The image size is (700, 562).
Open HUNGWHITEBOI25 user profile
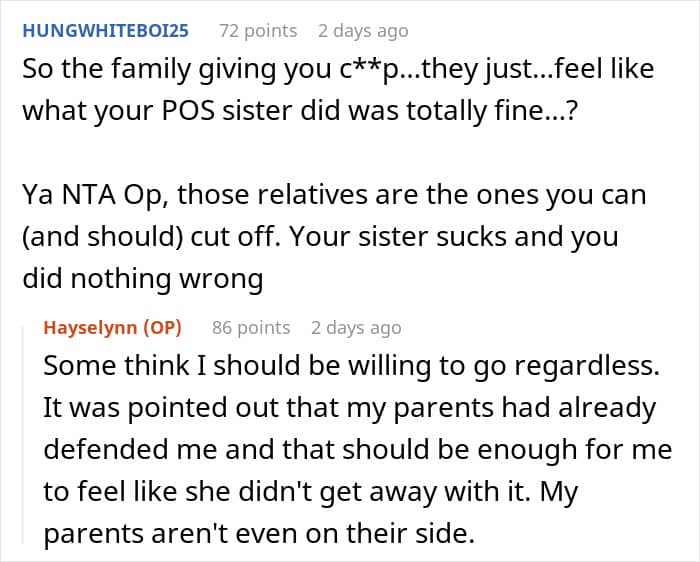point(105,31)
